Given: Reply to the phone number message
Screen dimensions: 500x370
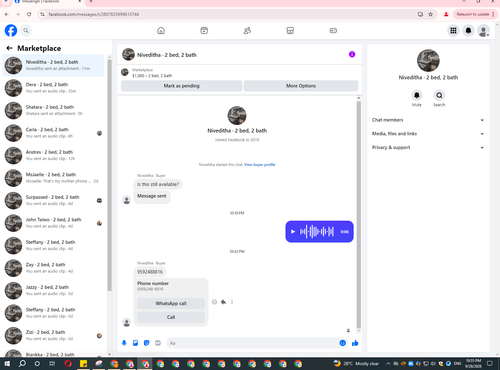Looking at the screenshot, I should coord(223,302).
